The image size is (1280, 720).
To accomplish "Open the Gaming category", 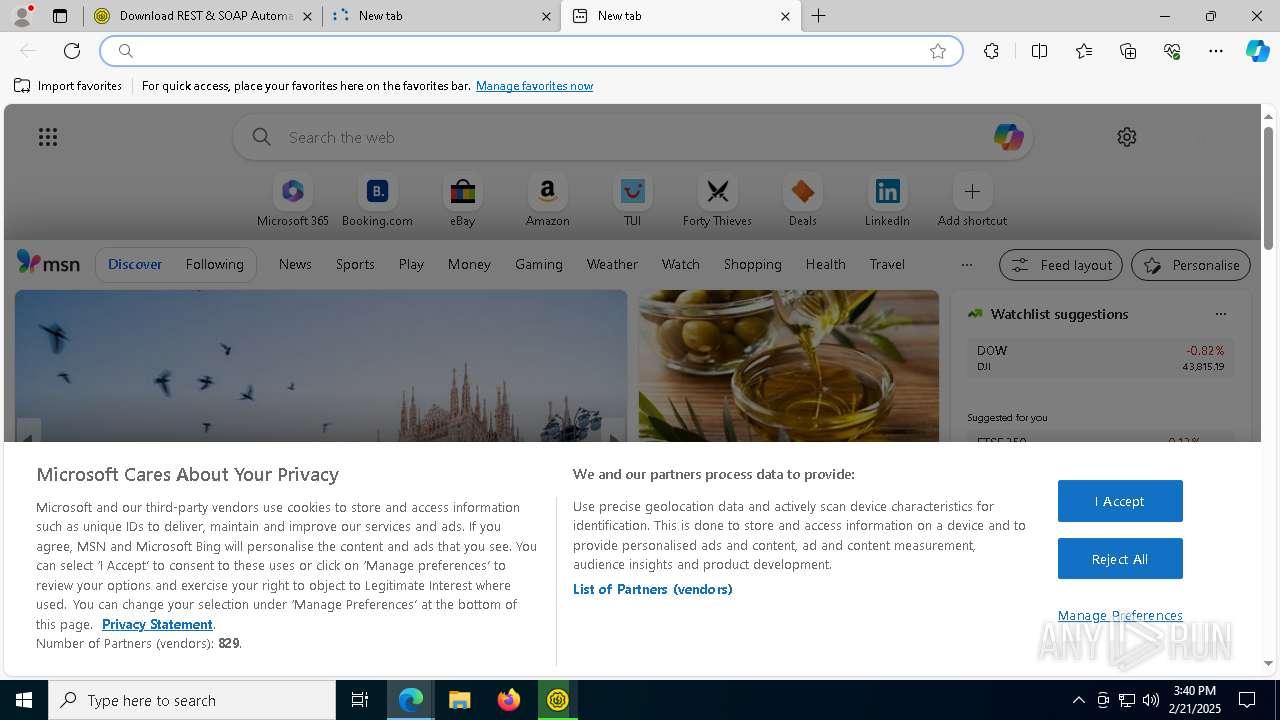I will point(539,264).
